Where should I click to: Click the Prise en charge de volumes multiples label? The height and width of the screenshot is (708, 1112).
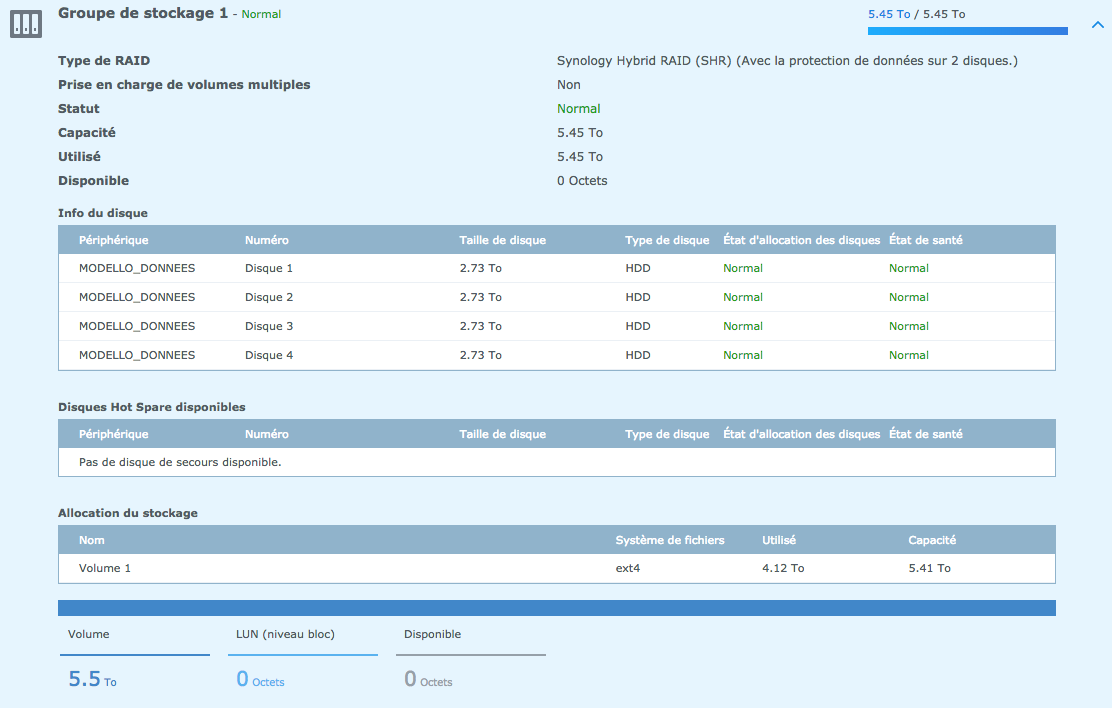(184, 84)
